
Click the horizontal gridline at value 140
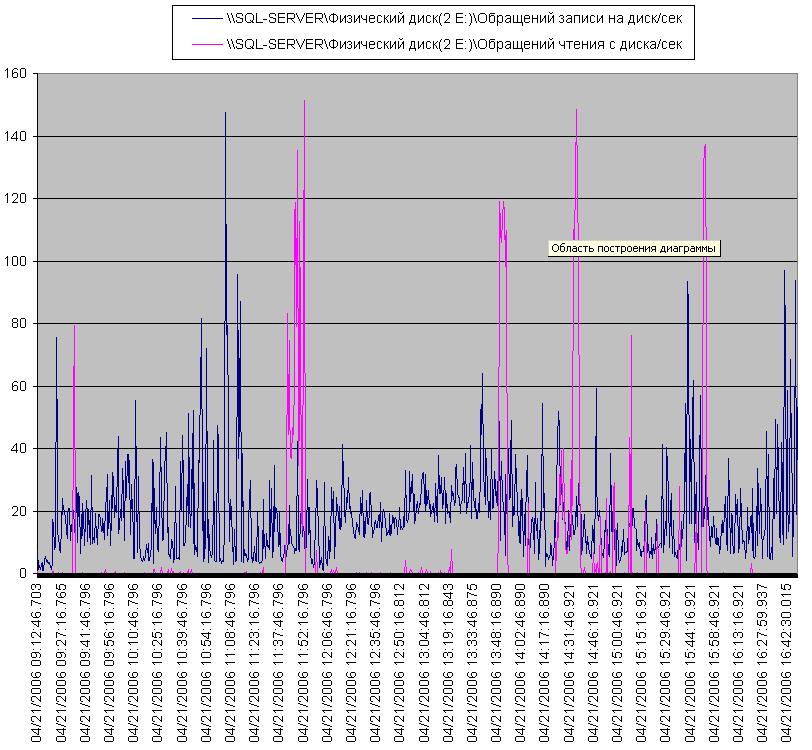point(420,136)
